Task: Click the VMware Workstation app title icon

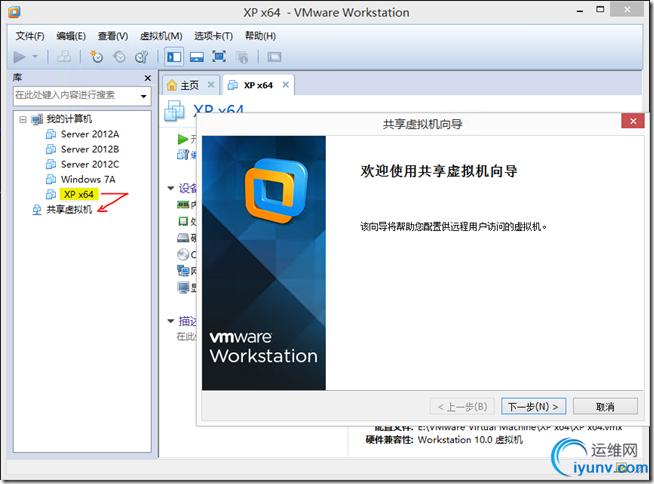Action: click(x=14, y=13)
